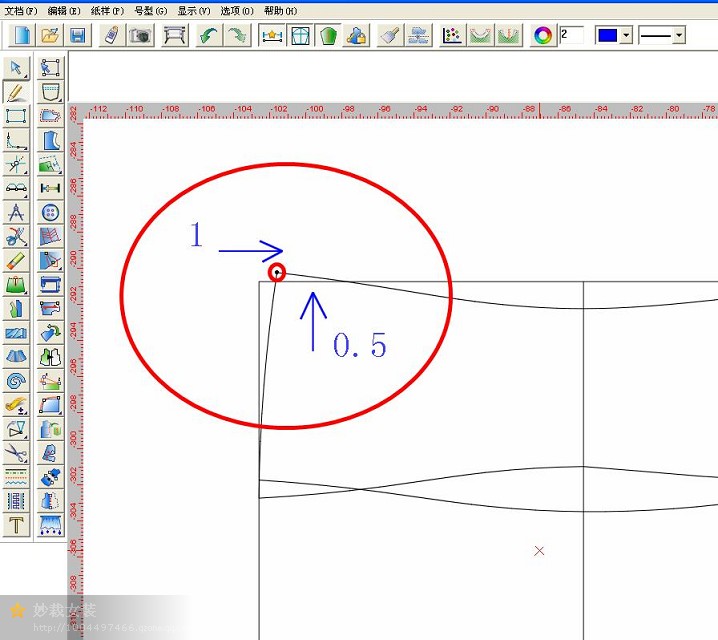Select the pencil drawing tool
The height and width of the screenshot is (640, 718).
tap(17, 92)
